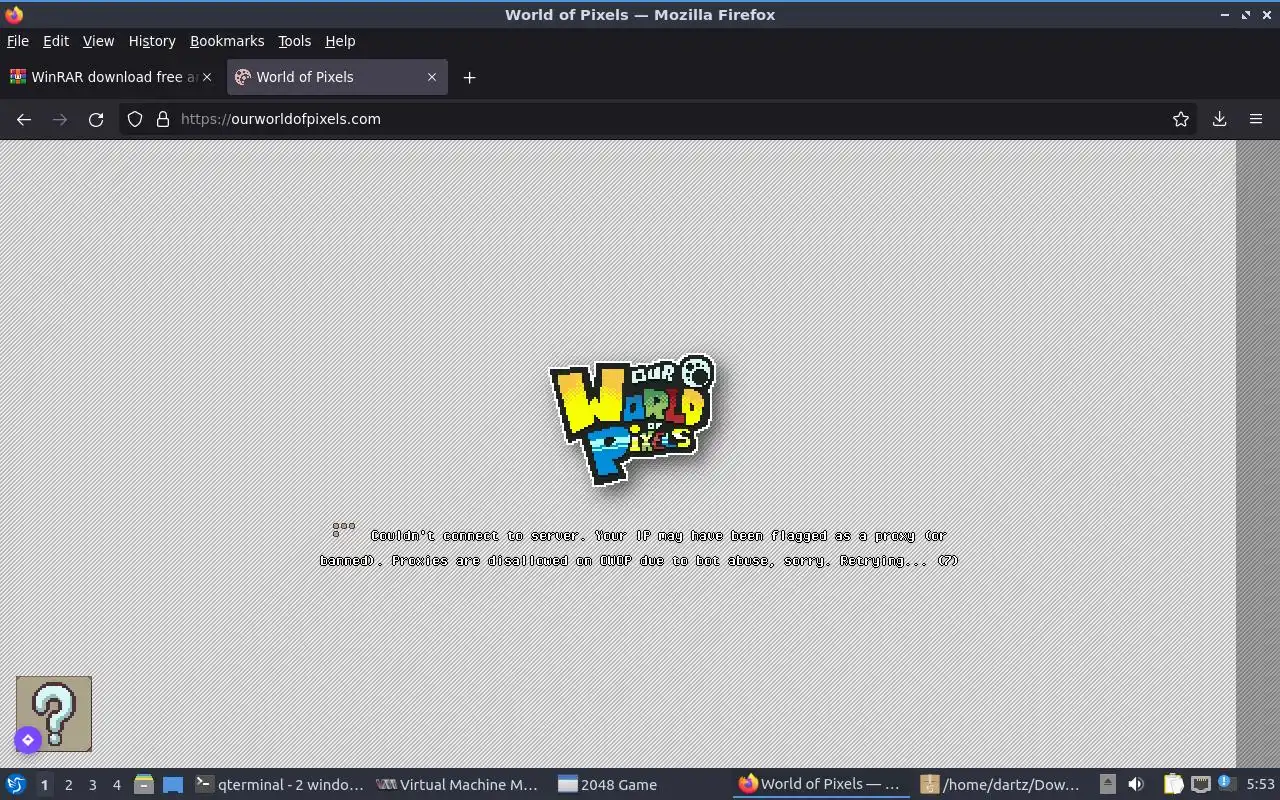1280x800 pixels.
Task: Reload the current page
Action: coord(96,119)
